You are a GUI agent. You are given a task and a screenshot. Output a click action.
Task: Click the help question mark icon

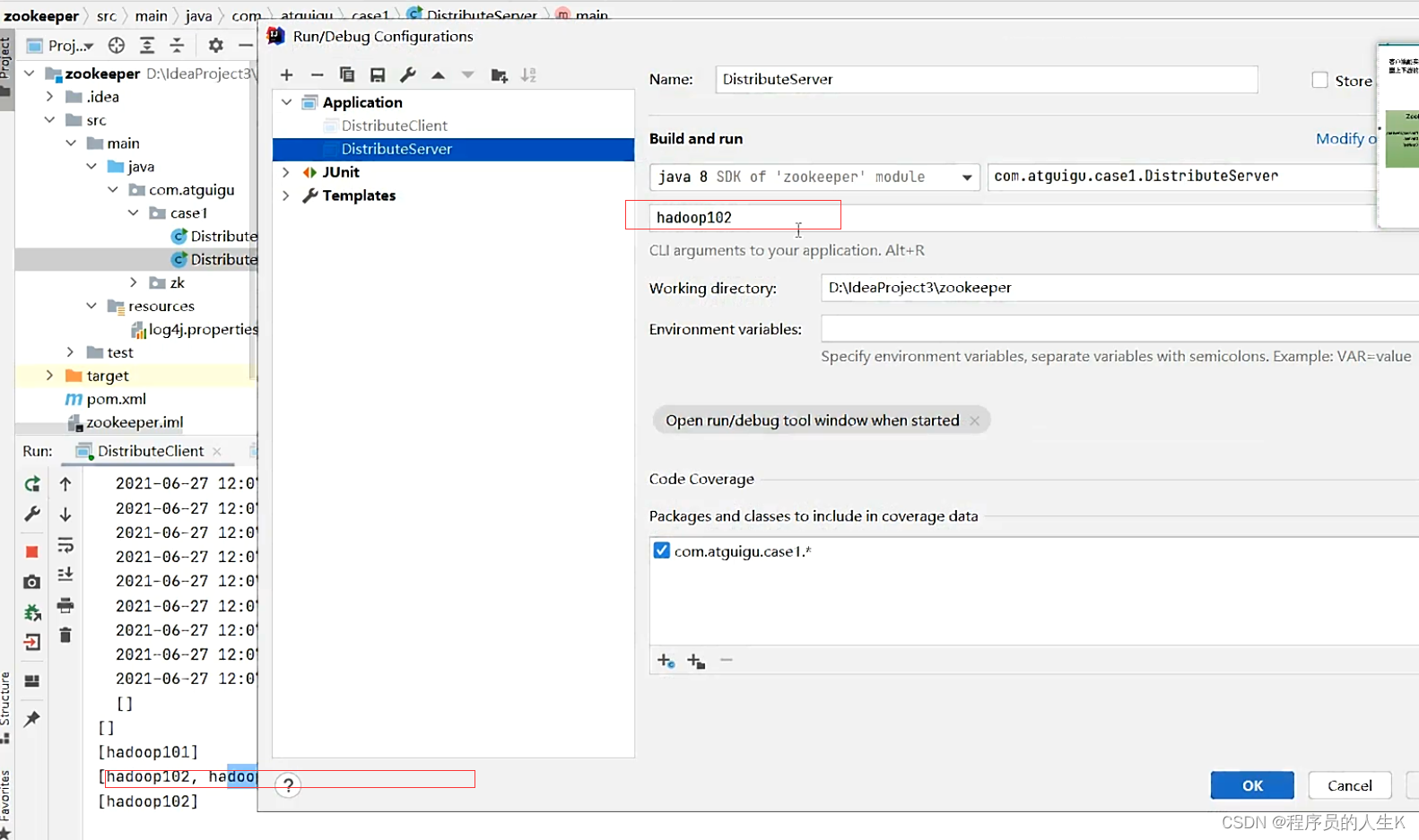[288, 785]
